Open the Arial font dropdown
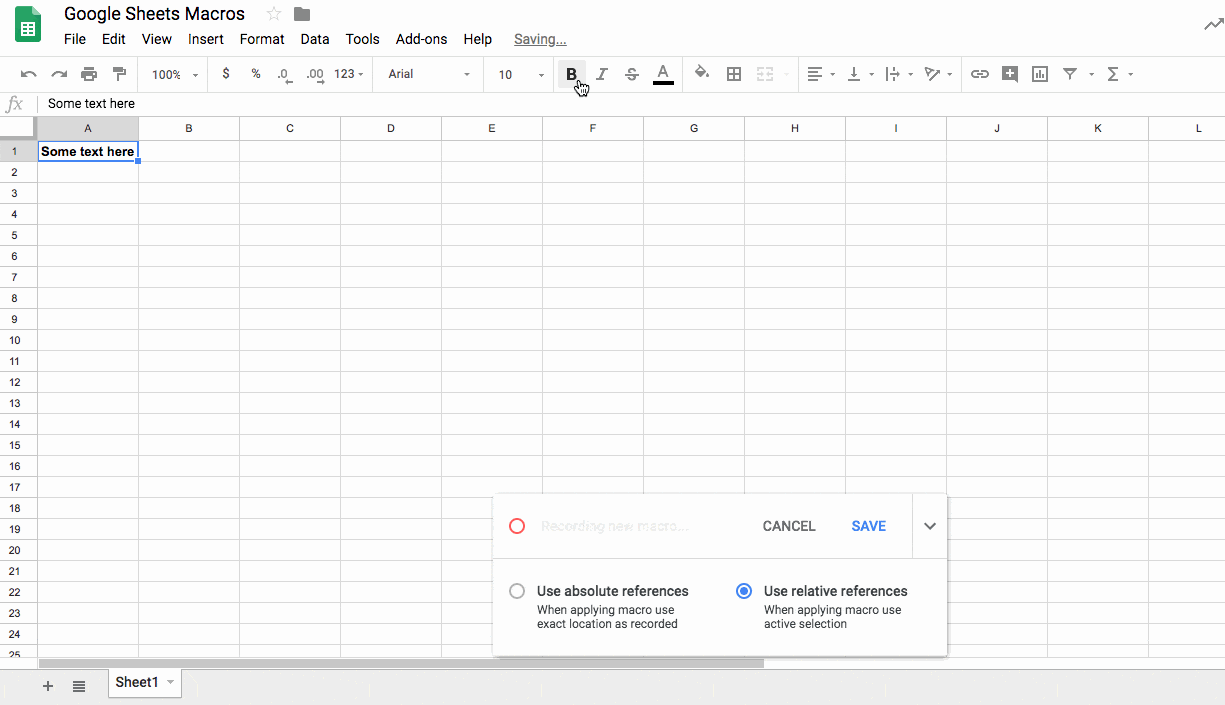The height and width of the screenshot is (705, 1225). pyautogui.click(x=429, y=74)
